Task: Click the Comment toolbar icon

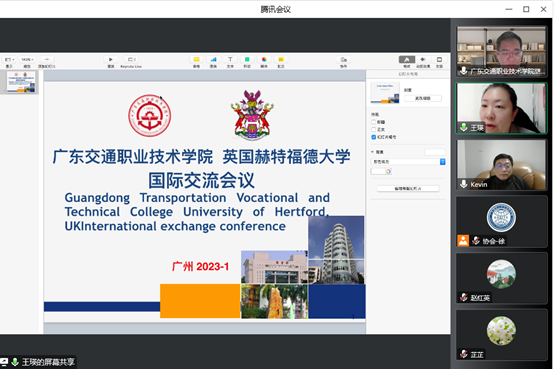Action: coord(281,59)
